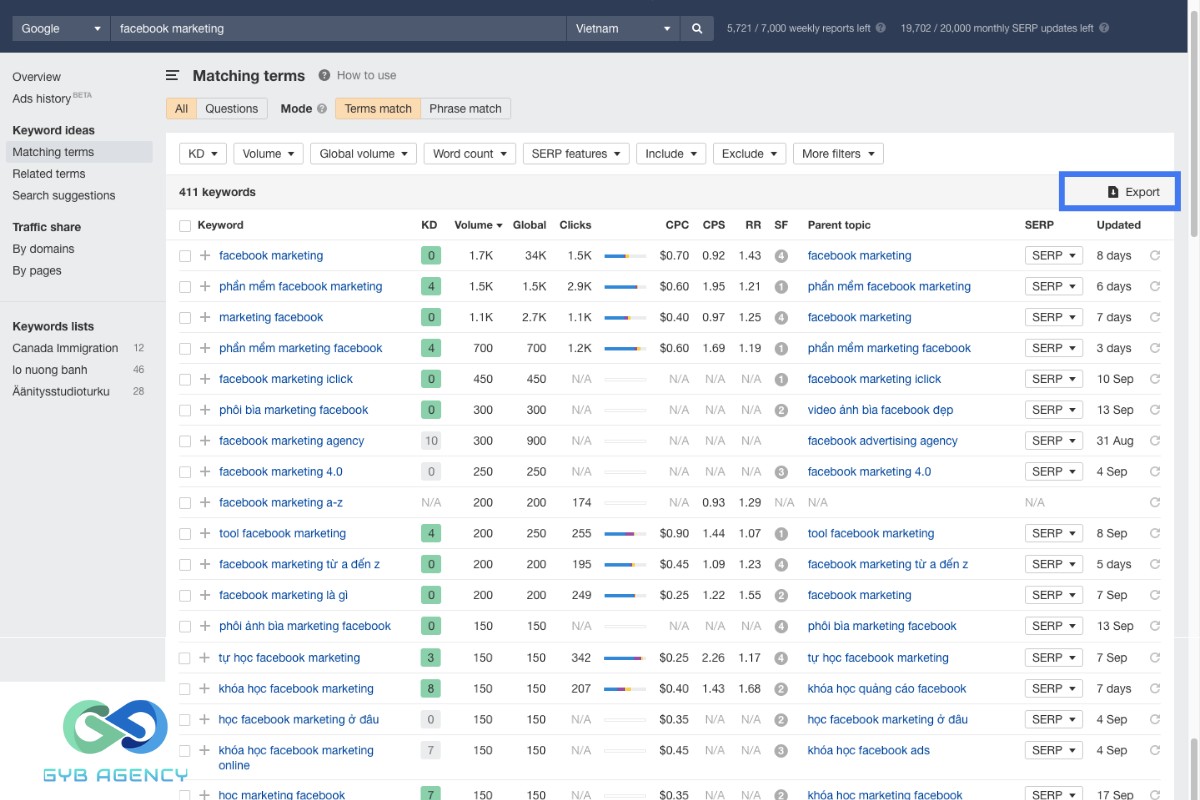The width and height of the screenshot is (1200, 800).
Task: Open SERP dropdown for facebook marketing row
Action: [1054, 256]
